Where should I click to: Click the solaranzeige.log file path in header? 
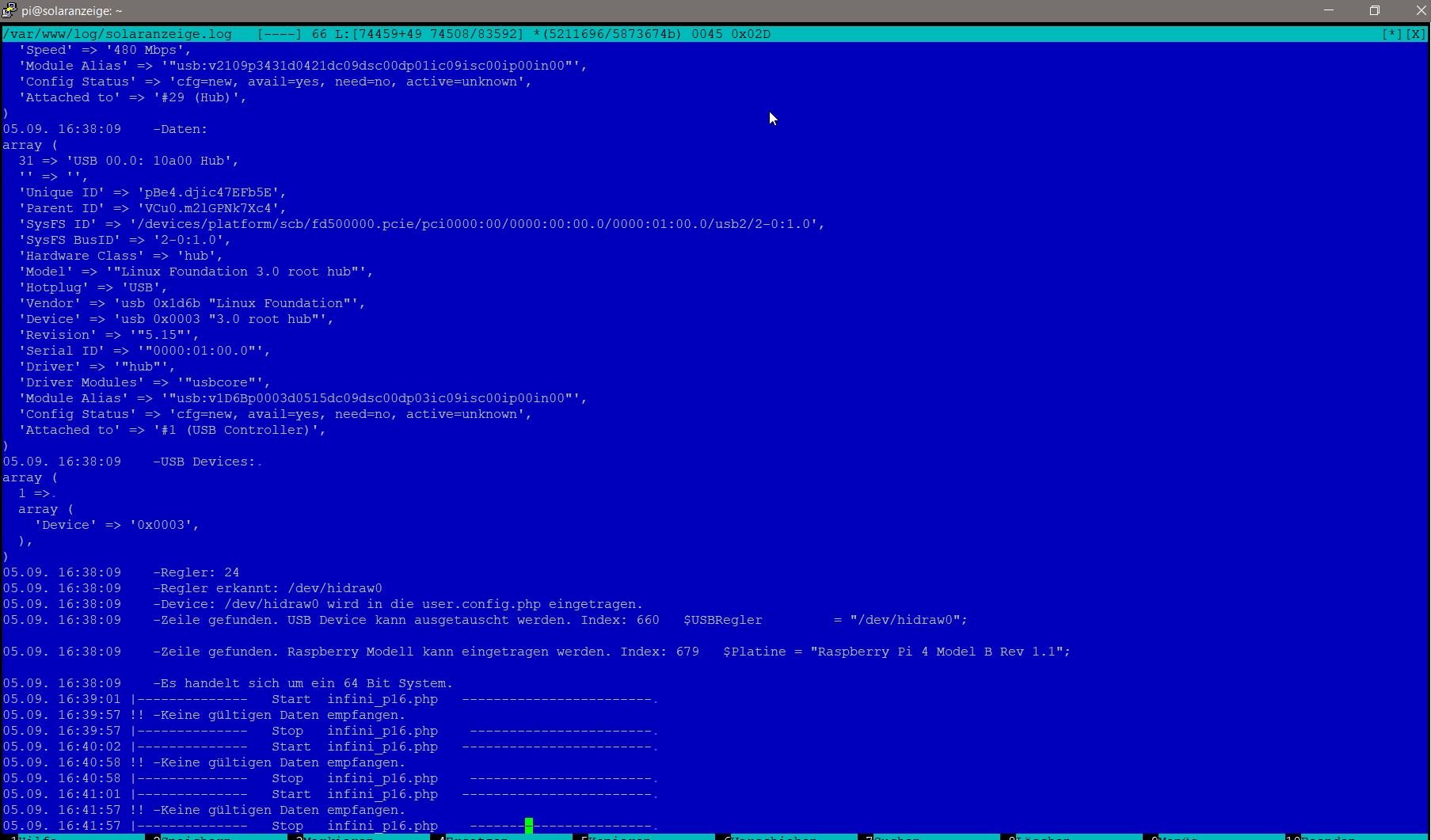coord(117,34)
